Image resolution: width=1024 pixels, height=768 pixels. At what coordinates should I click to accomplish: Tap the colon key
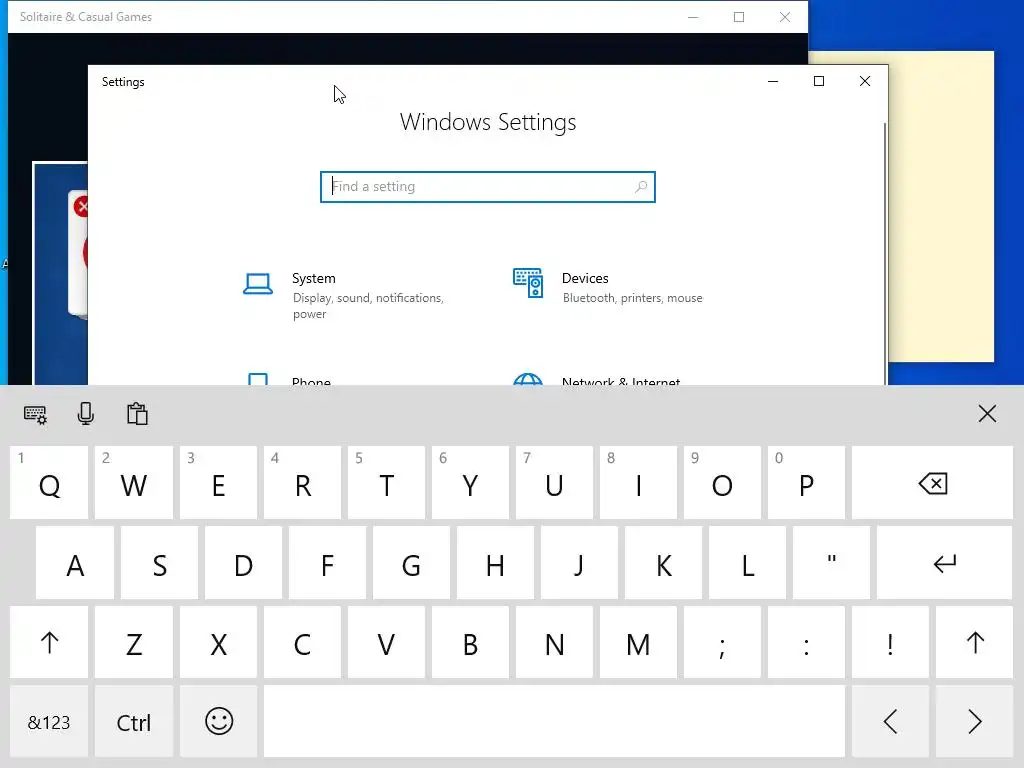tap(806, 643)
